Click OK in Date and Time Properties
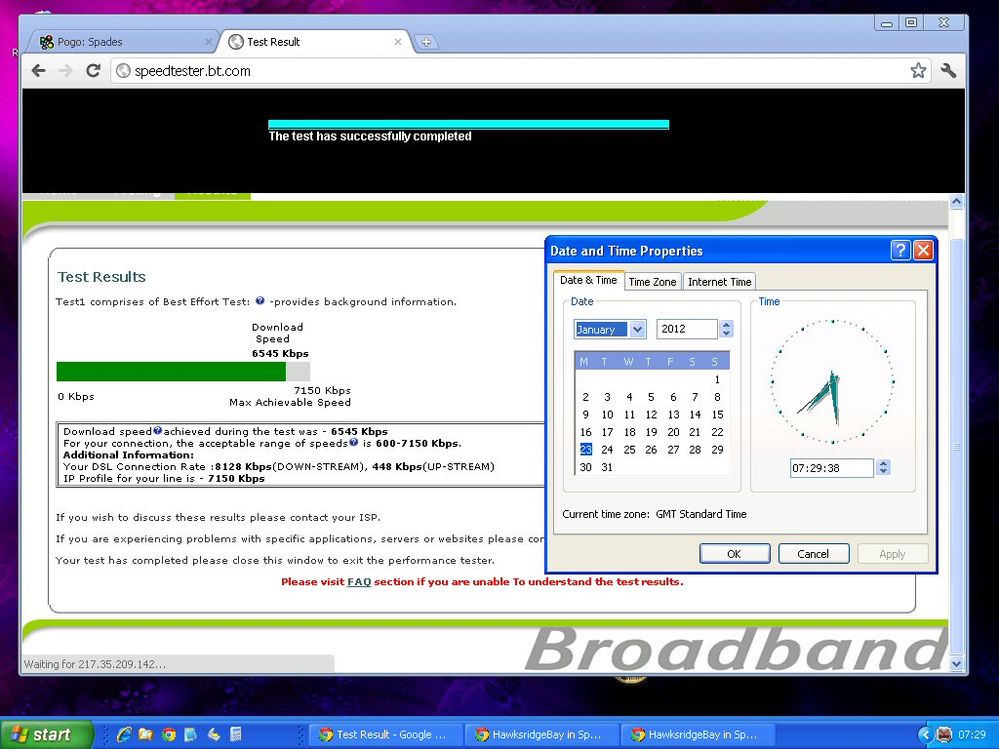 click(x=734, y=554)
